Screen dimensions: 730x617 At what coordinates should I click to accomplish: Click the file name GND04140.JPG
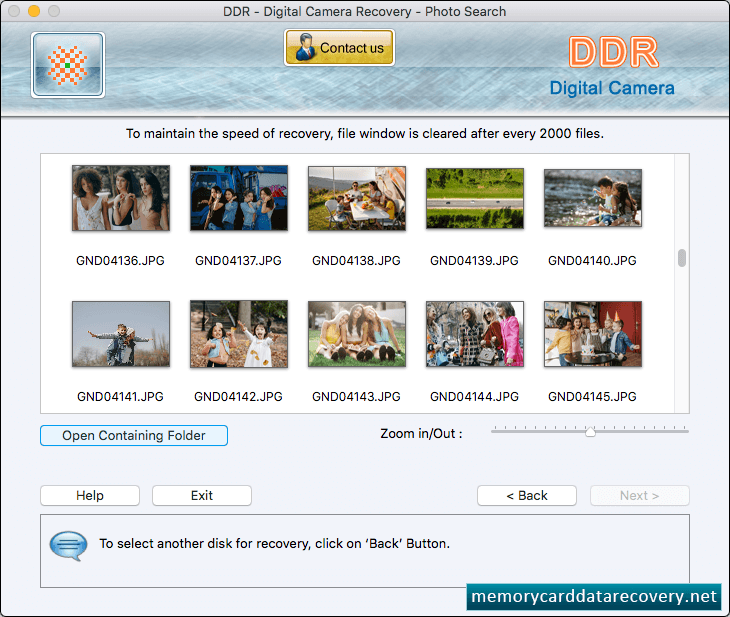click(592, 261)
